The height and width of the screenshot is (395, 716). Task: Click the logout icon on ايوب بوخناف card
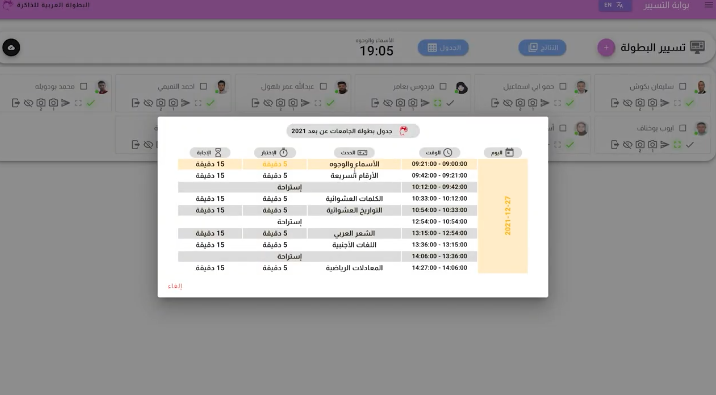coord(615,145)
